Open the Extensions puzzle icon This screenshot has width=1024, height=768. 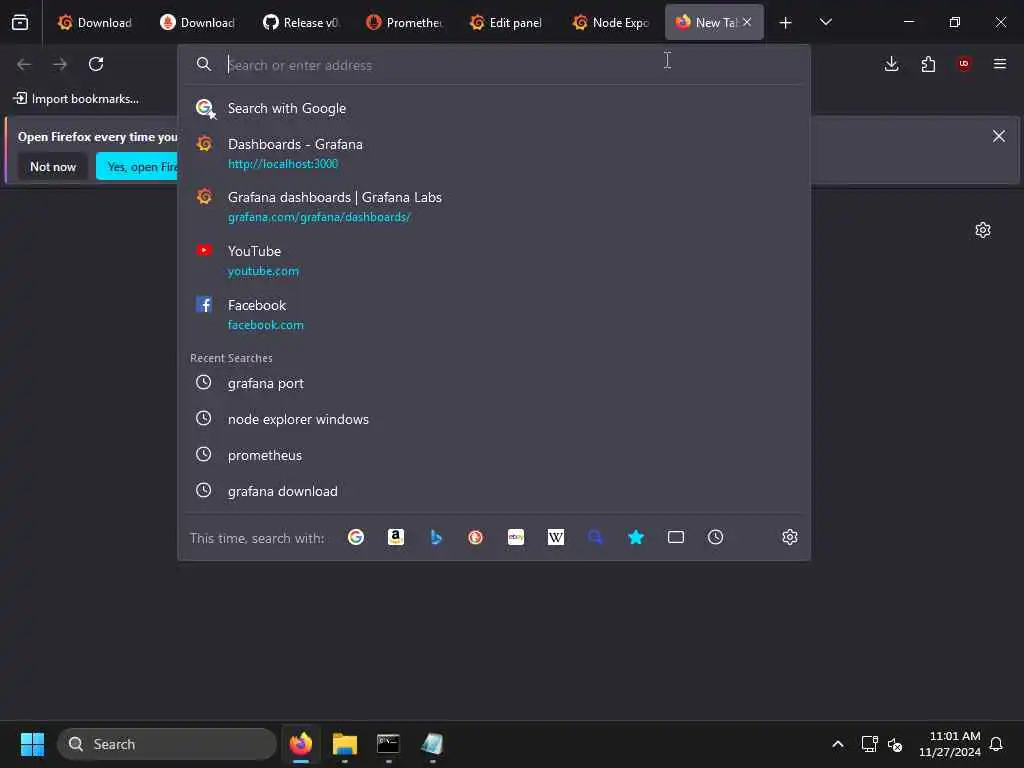928,64
